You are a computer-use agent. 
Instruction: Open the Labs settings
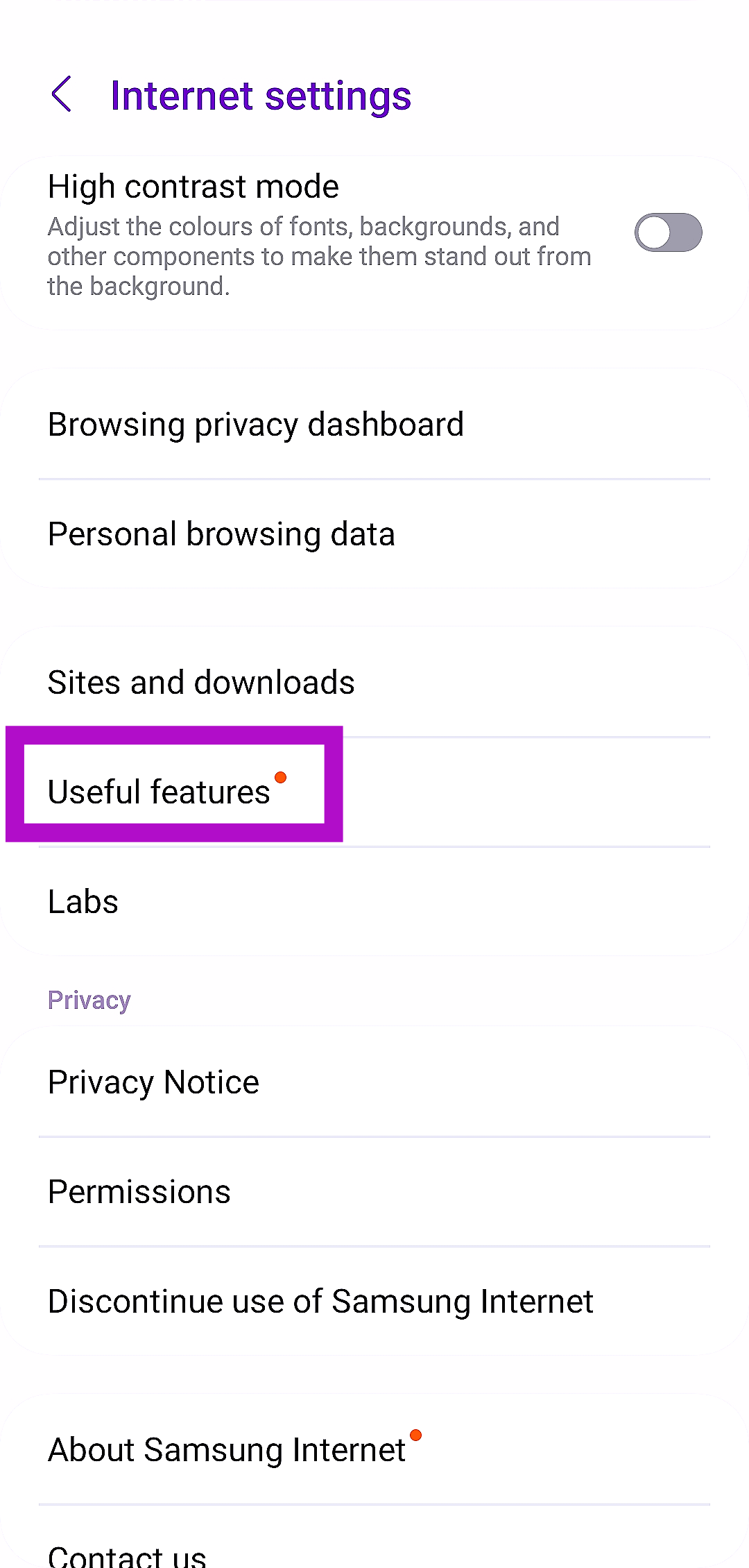83,901
